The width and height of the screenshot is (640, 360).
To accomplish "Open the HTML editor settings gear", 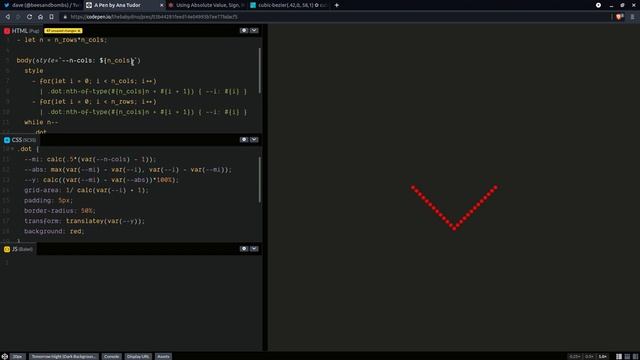I will [244, 31].
